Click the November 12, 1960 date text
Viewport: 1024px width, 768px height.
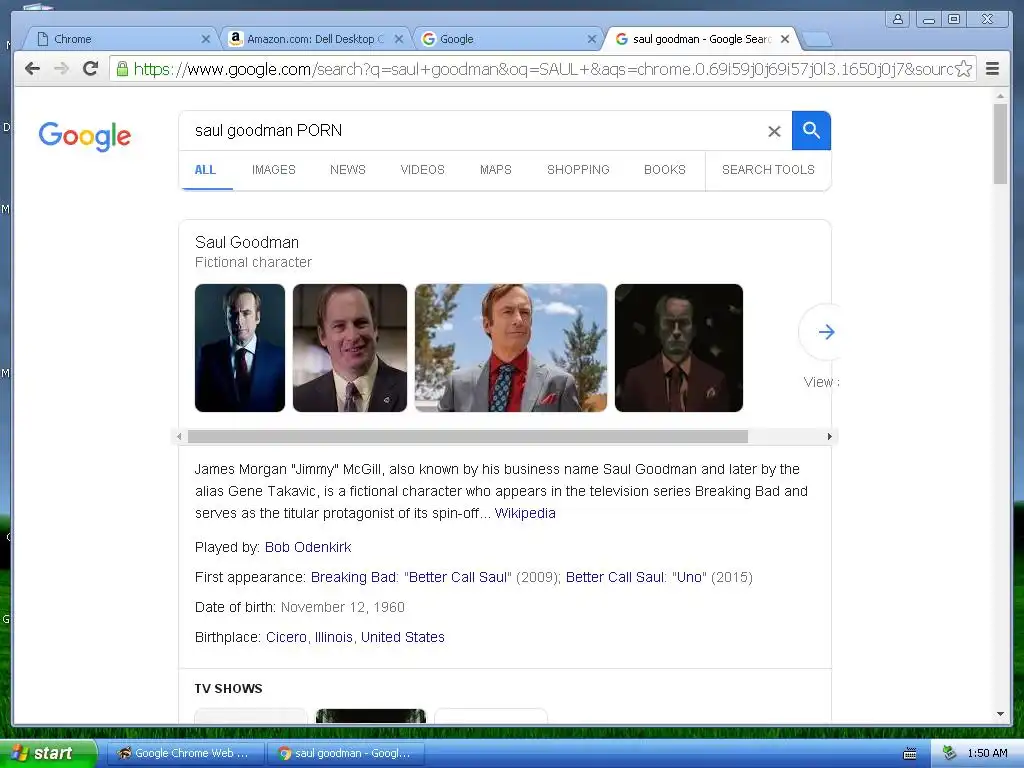343,607
